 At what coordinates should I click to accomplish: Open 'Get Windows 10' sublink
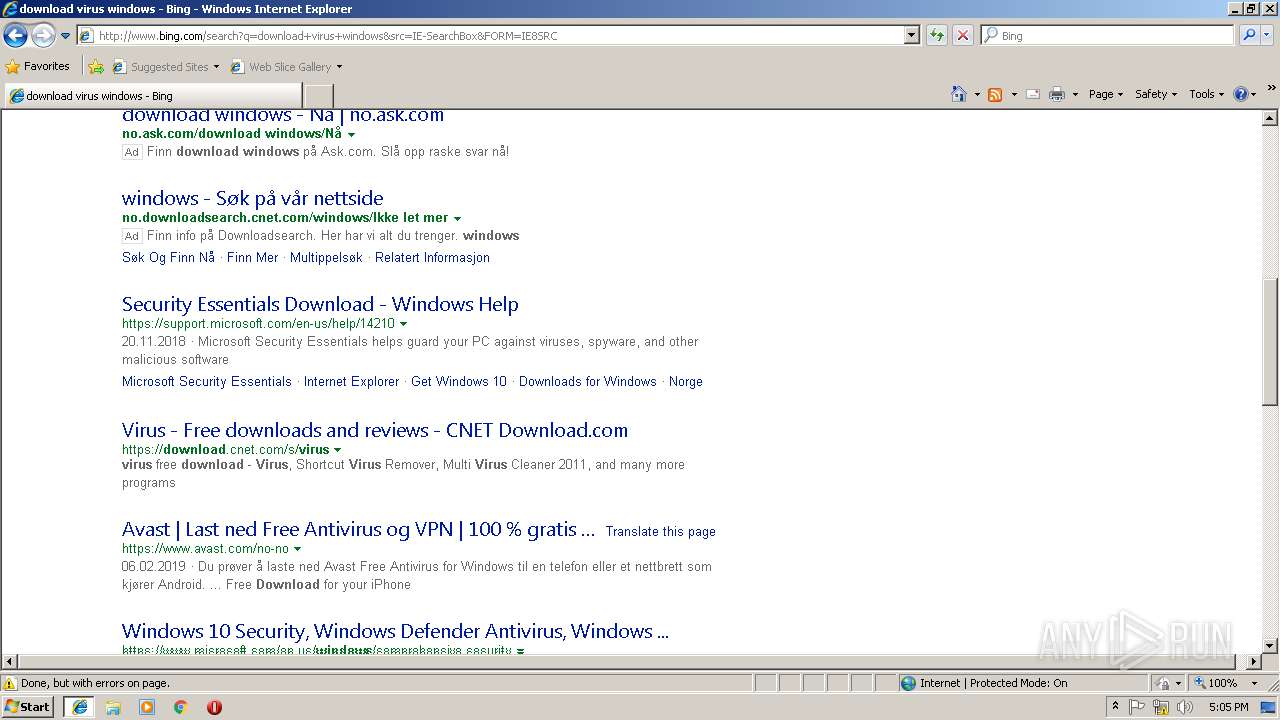[459, 381]
